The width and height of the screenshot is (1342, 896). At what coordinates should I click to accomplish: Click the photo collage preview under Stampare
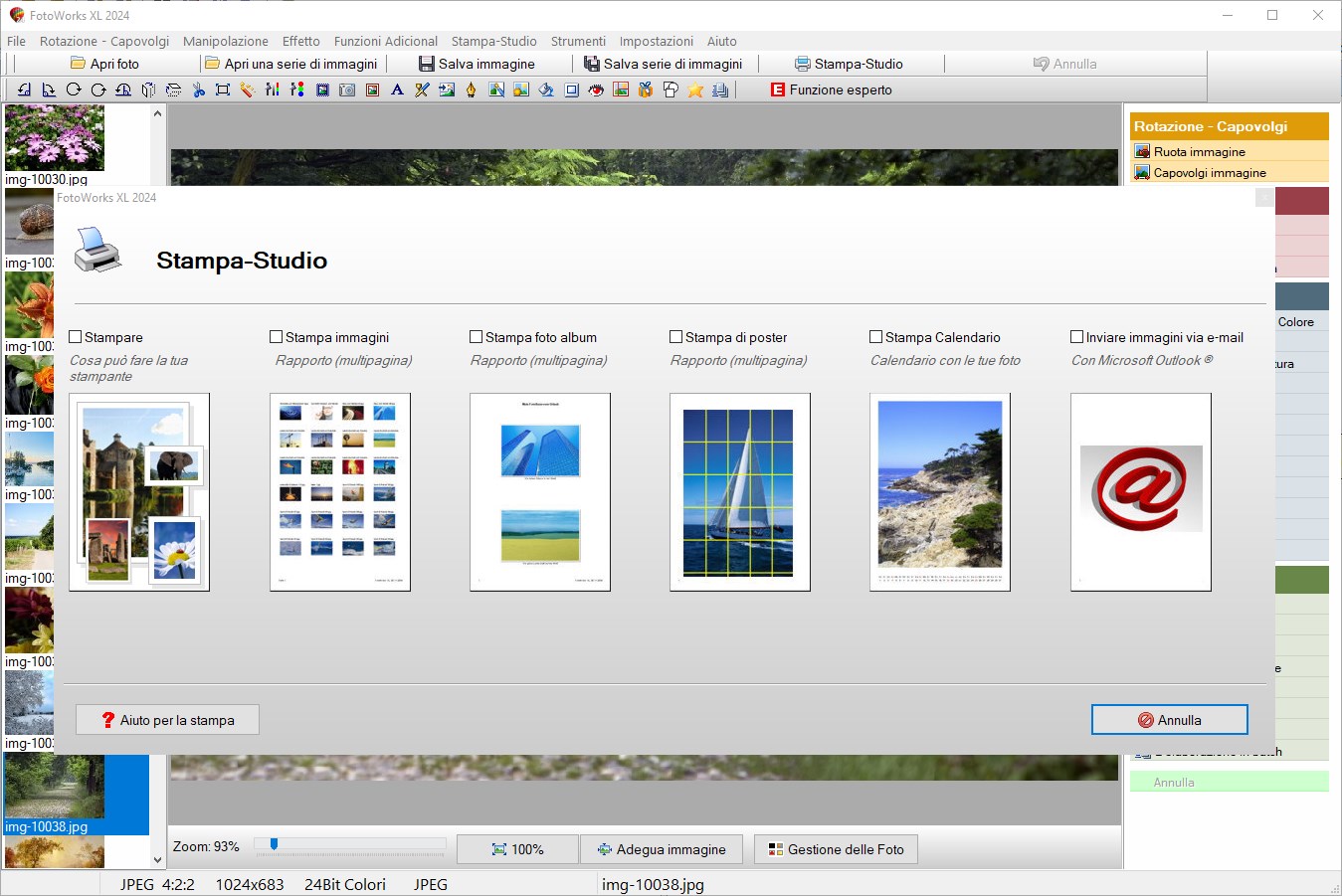tap(139, 492)
